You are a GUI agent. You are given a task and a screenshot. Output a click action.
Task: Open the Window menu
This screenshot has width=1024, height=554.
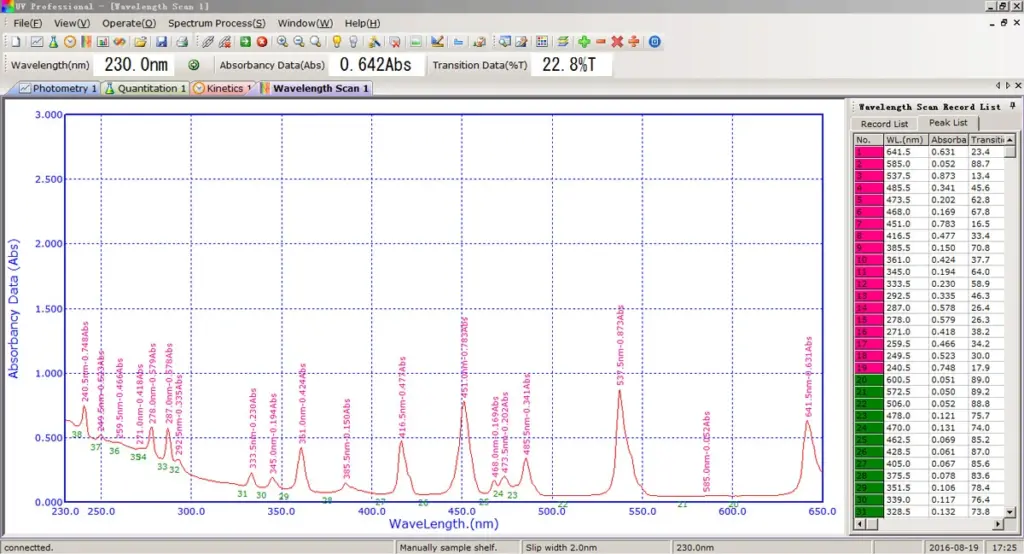pos(305,23)
